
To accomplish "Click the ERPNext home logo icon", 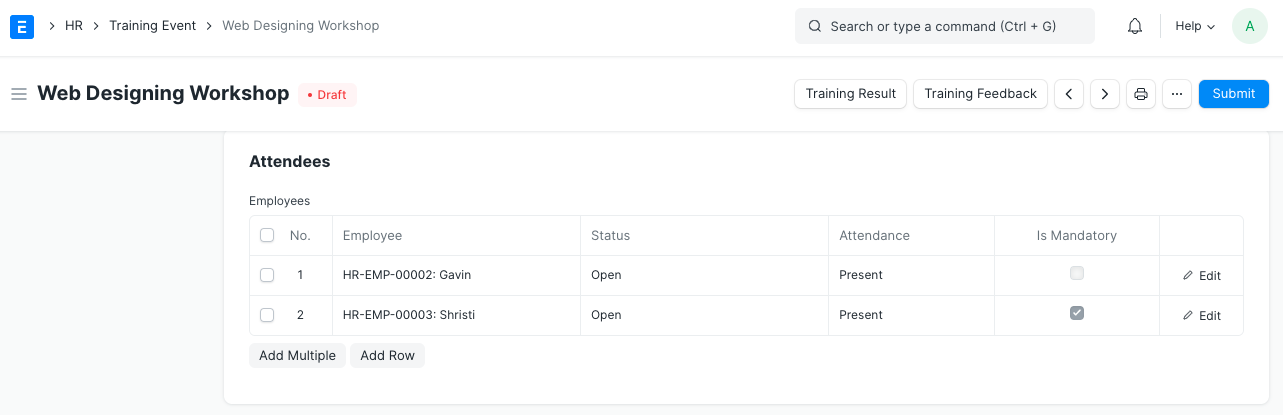I will tap(22, 26).
